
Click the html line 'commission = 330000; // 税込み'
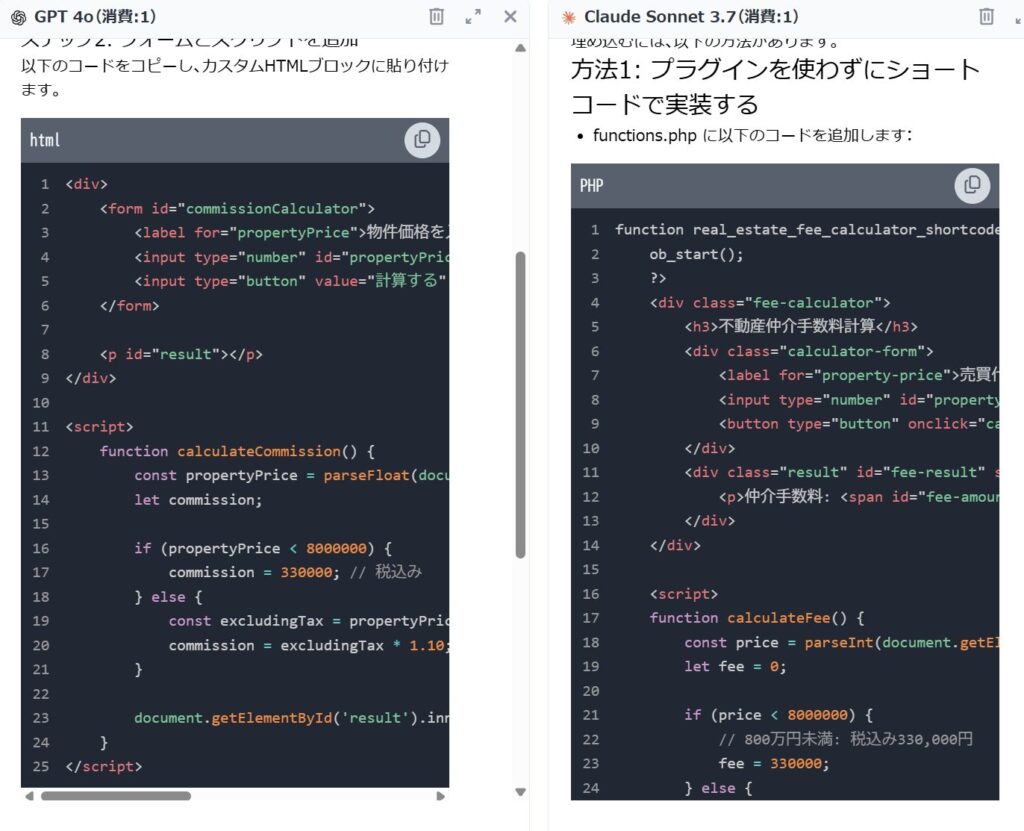tap(295, 572)
